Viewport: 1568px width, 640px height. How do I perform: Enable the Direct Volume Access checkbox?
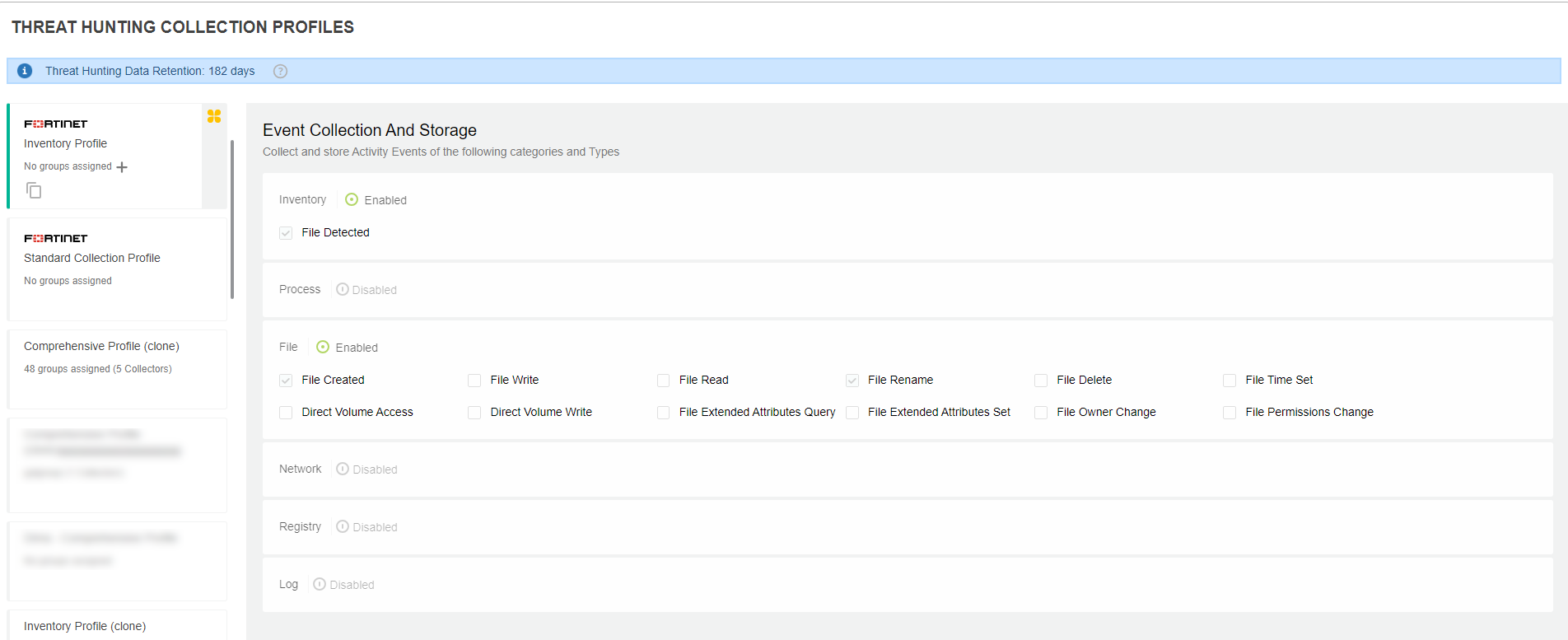(286, 413)
